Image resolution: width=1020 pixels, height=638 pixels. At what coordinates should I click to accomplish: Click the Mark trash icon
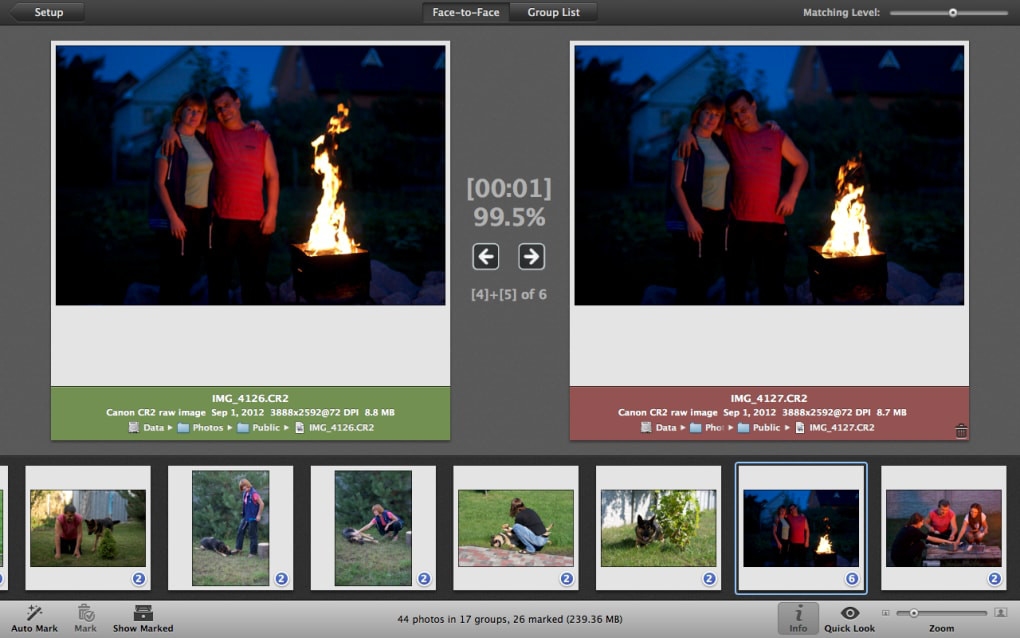coord(85,613)
